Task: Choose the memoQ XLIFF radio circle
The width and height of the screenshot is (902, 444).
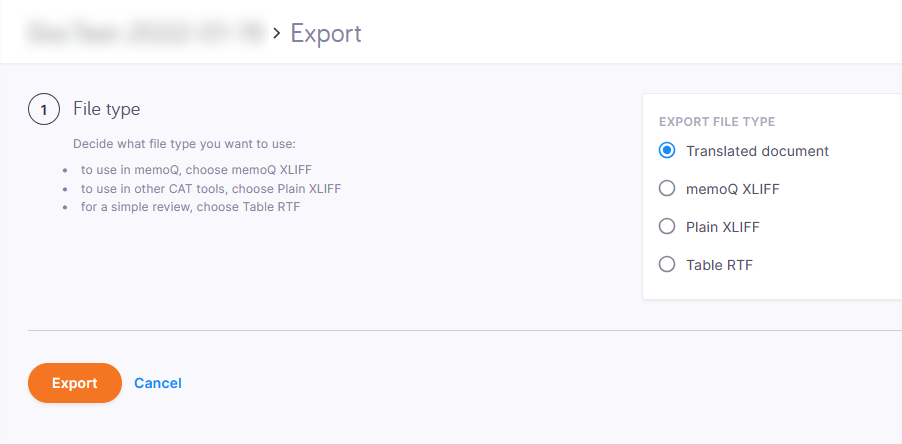Action: pyautogui.click(x=667, y=188)
